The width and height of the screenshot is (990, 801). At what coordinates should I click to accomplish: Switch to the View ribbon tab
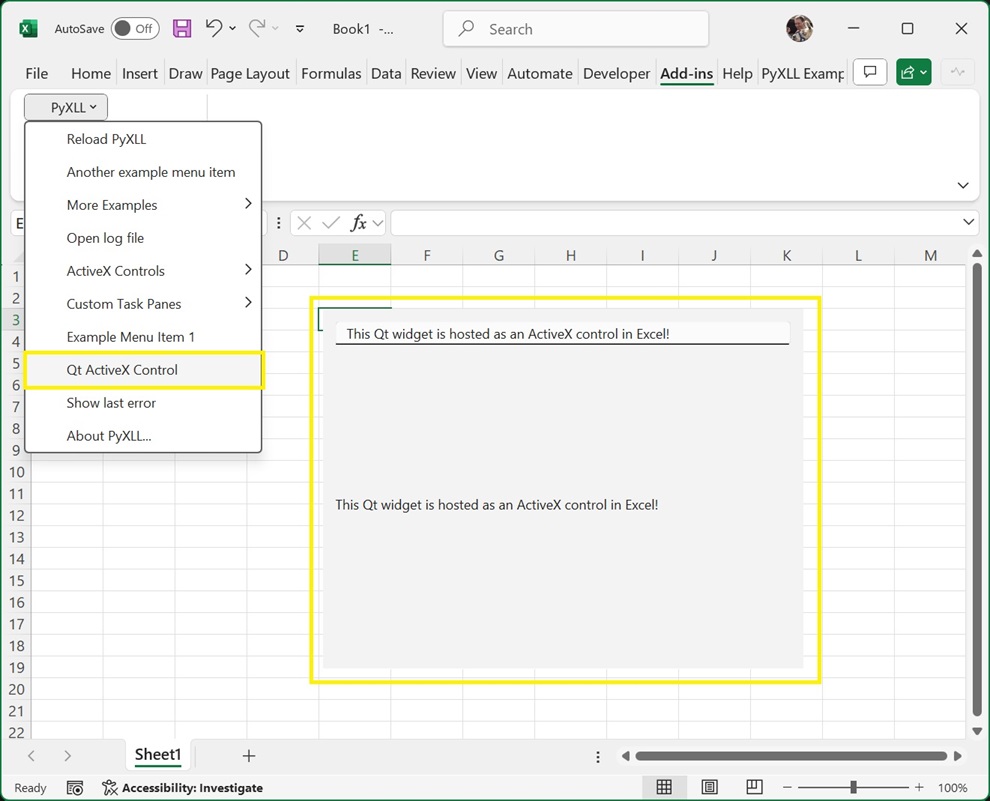[481, 74]
